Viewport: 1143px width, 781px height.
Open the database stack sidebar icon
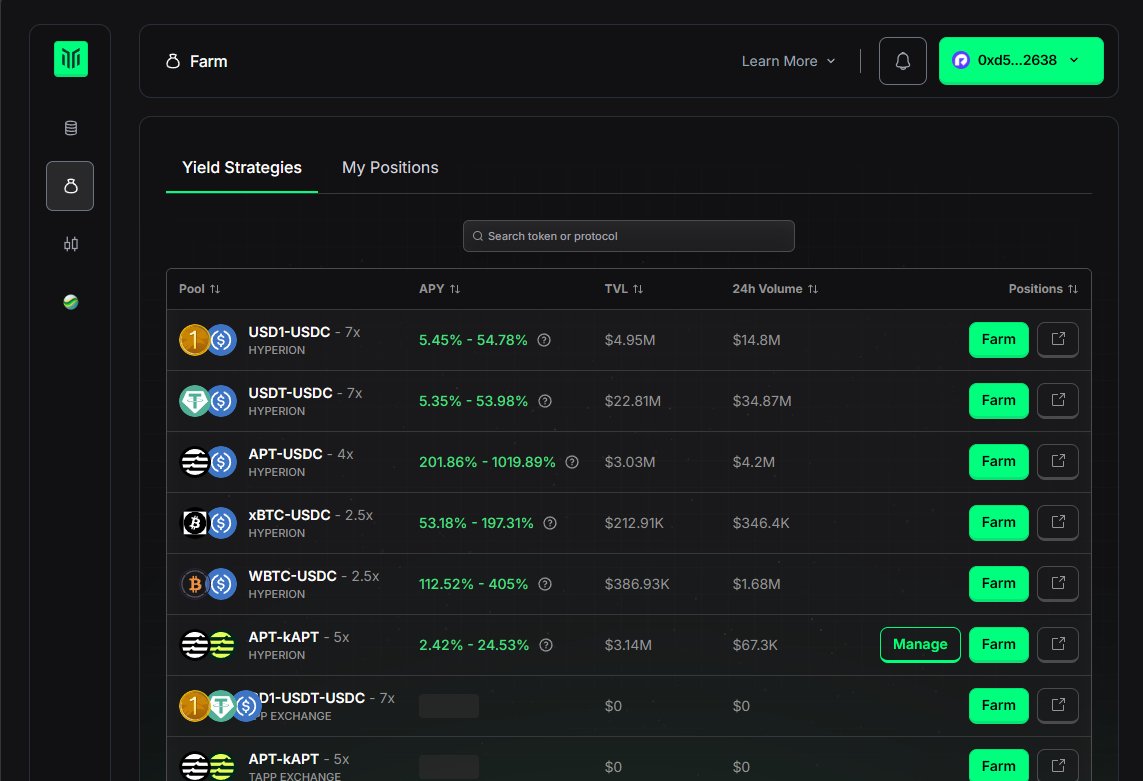[71, 128]
